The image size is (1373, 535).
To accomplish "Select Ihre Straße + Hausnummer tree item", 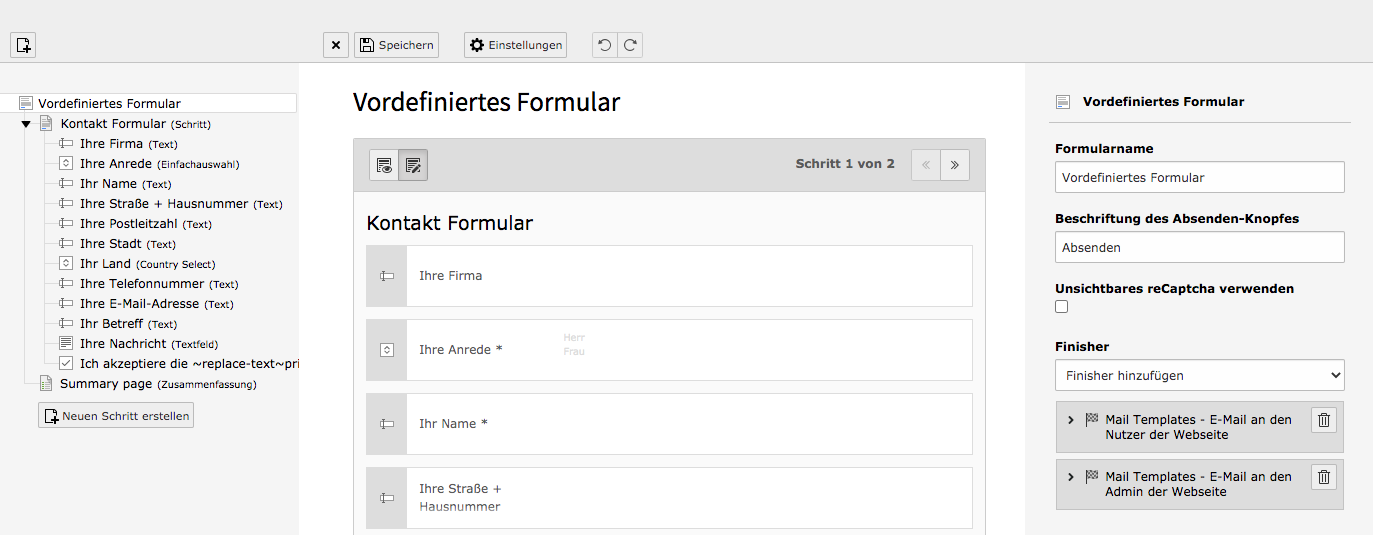I will click(x=180, y=204).
